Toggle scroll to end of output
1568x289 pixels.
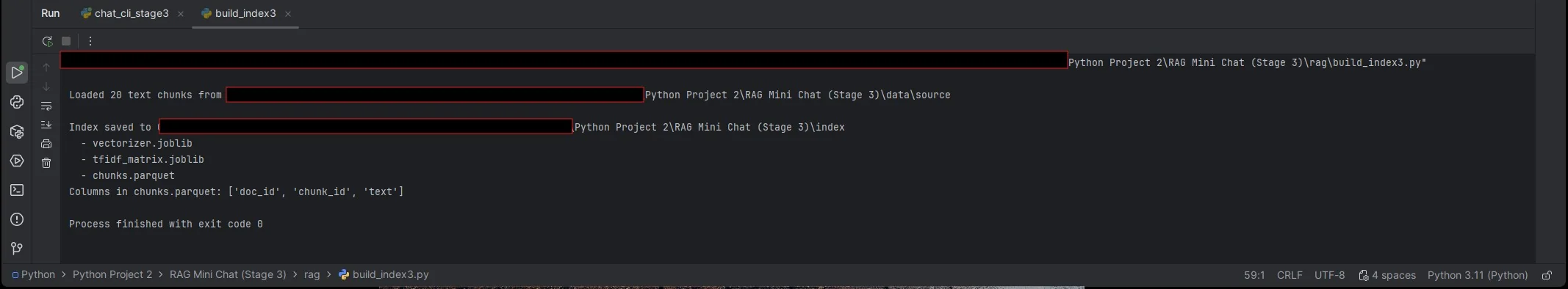click(46, 125)
